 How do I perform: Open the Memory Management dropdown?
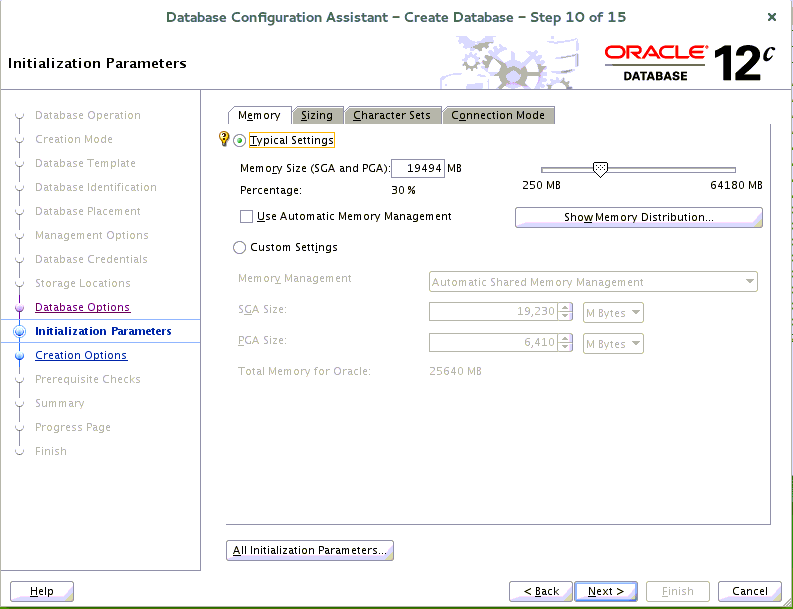click(x=593, y=282)
